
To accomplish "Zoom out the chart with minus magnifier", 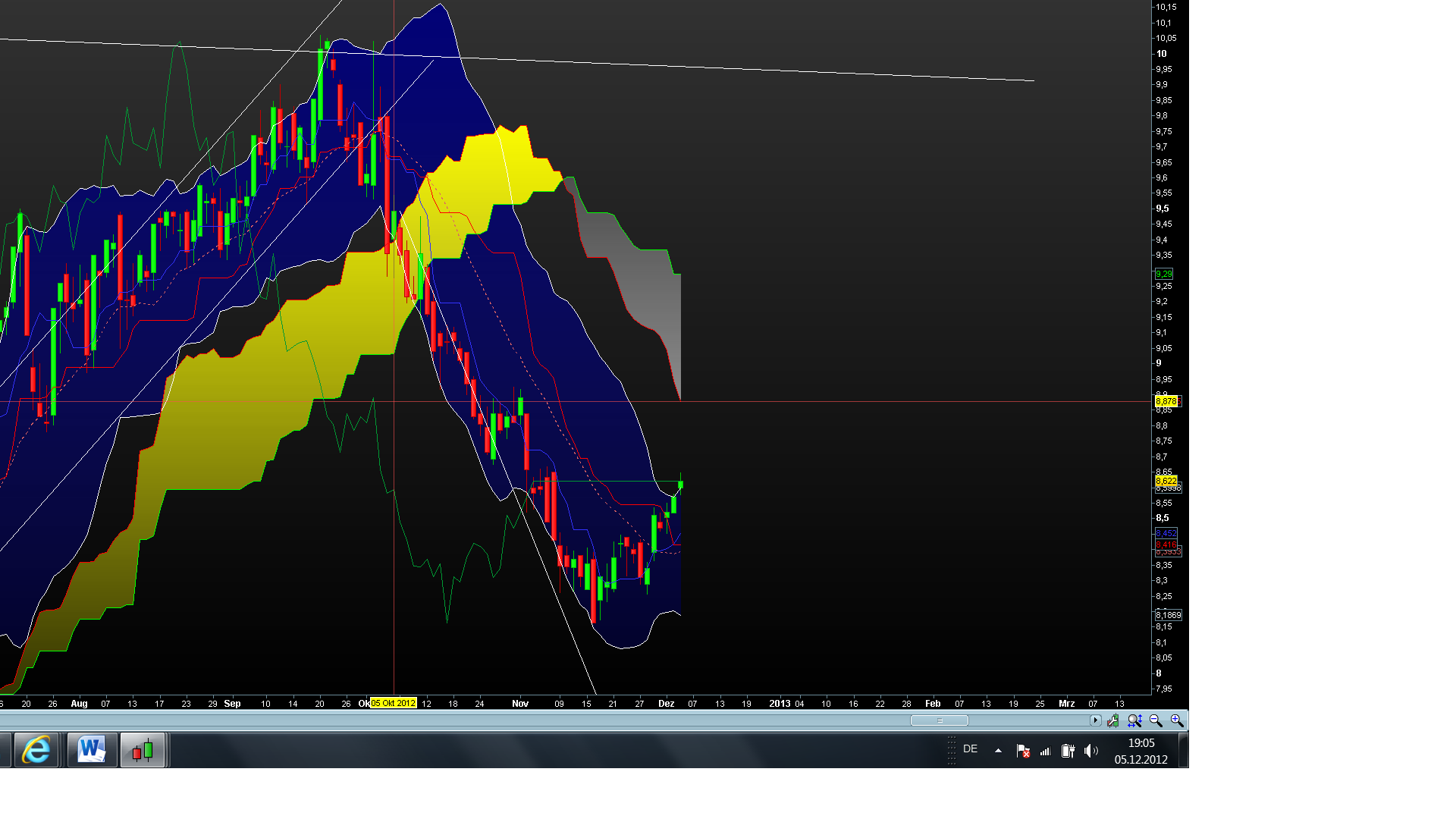I will click(1156, 721).
